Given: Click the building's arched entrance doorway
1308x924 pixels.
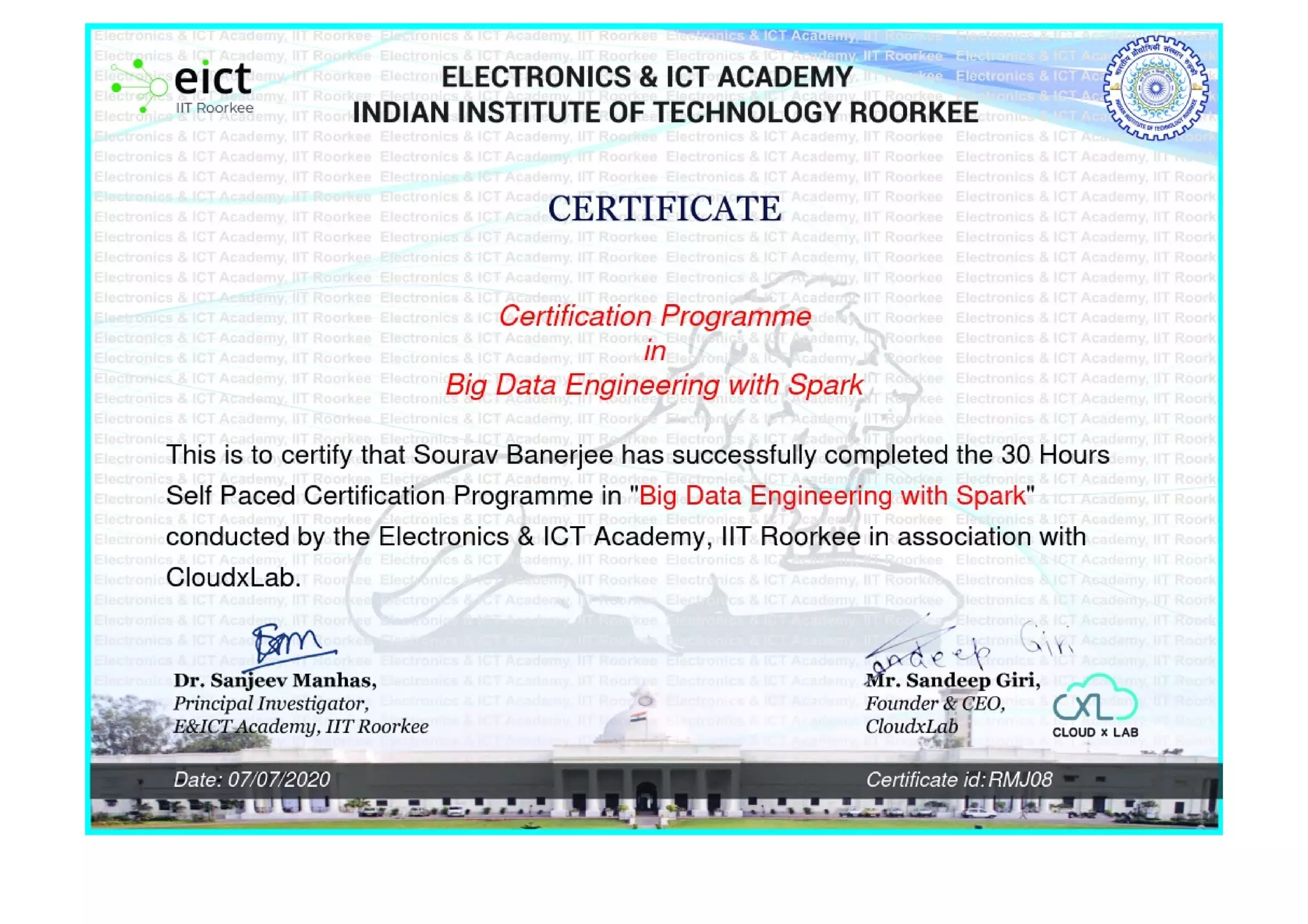Looking at the screenshot, I should point(646,798).
